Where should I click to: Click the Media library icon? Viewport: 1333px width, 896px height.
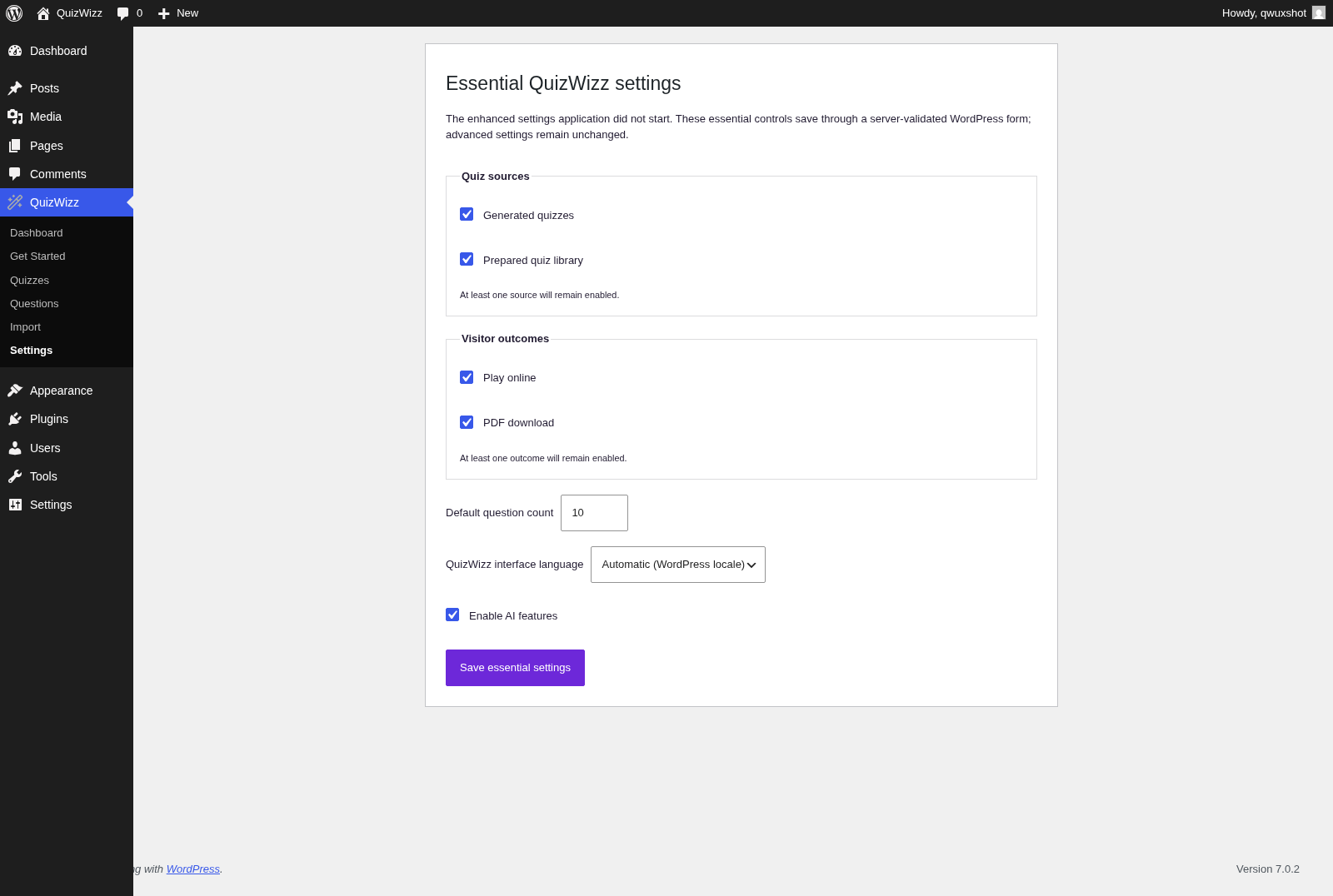15,117
